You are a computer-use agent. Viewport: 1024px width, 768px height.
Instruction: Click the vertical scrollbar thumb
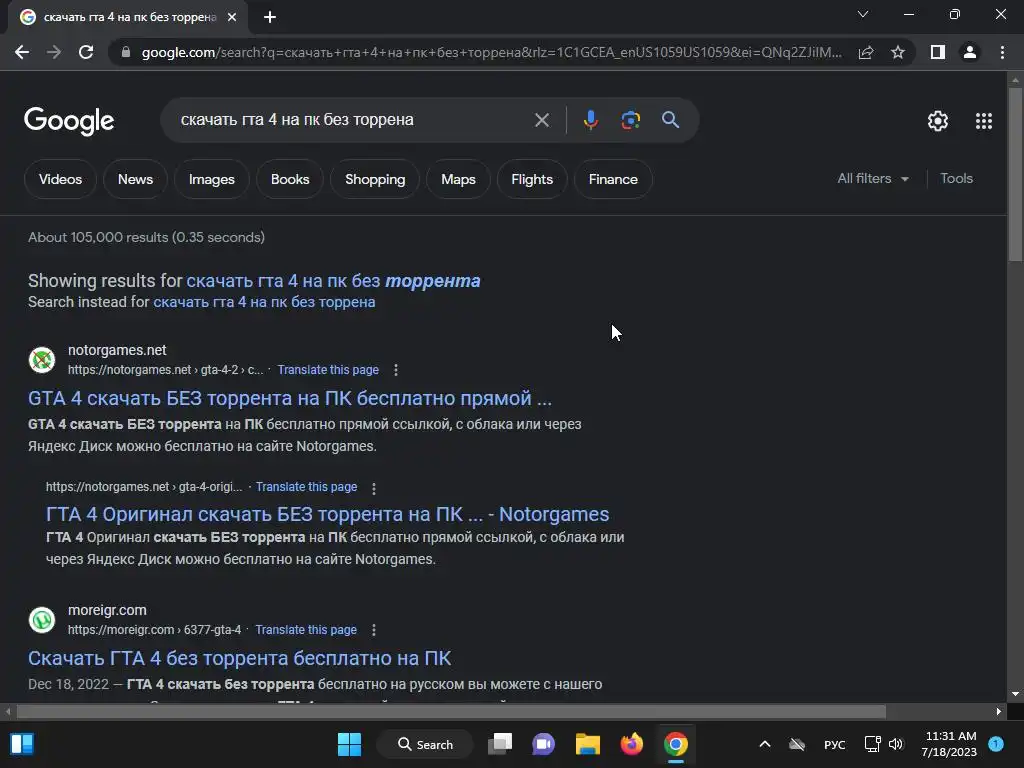pyautogui.click(x=1015, y=173)
